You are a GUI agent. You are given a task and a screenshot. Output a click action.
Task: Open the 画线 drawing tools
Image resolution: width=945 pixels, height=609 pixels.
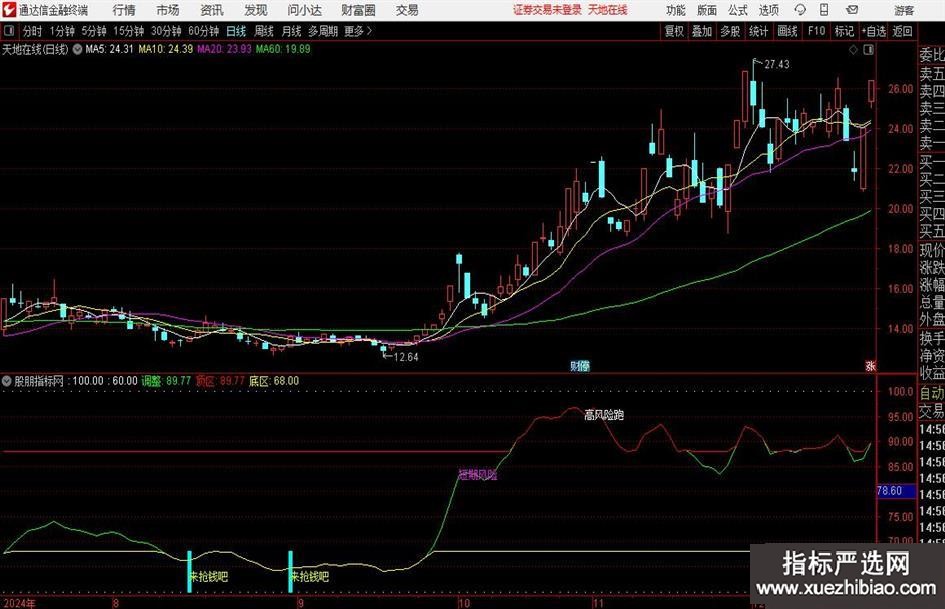pyautogui.click(x=788, y=31)
